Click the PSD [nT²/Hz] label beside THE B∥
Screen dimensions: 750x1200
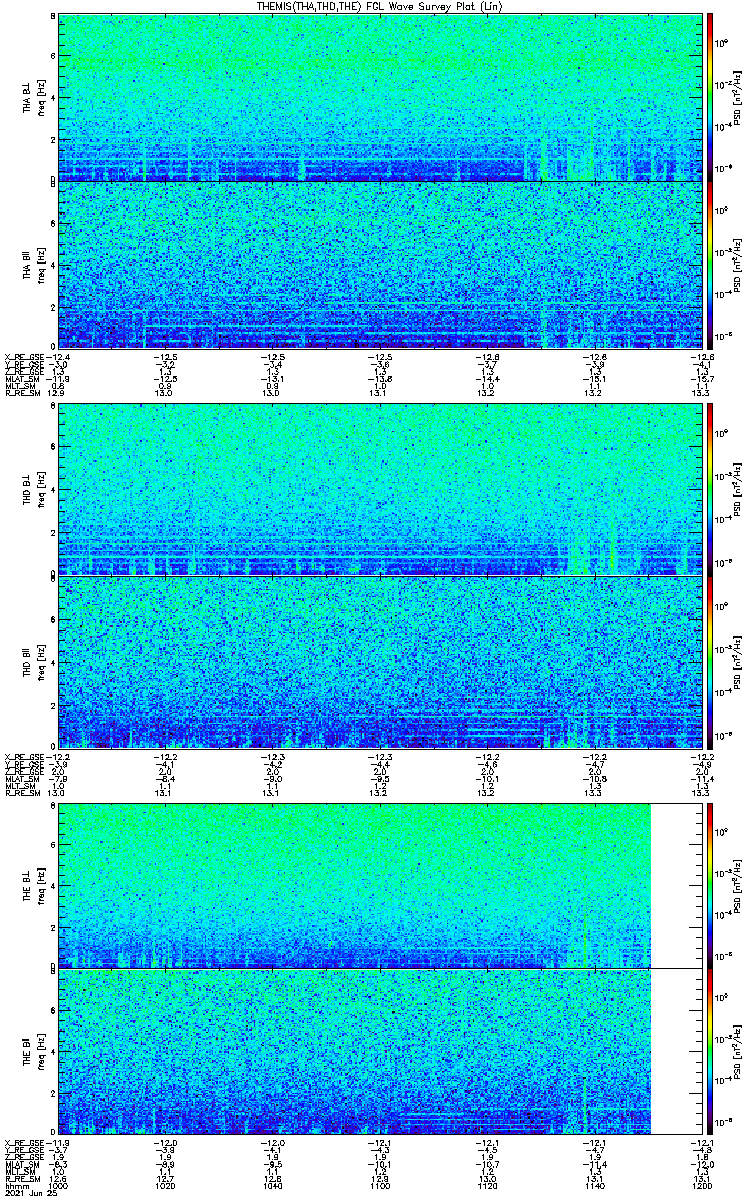pos(738,1052)
